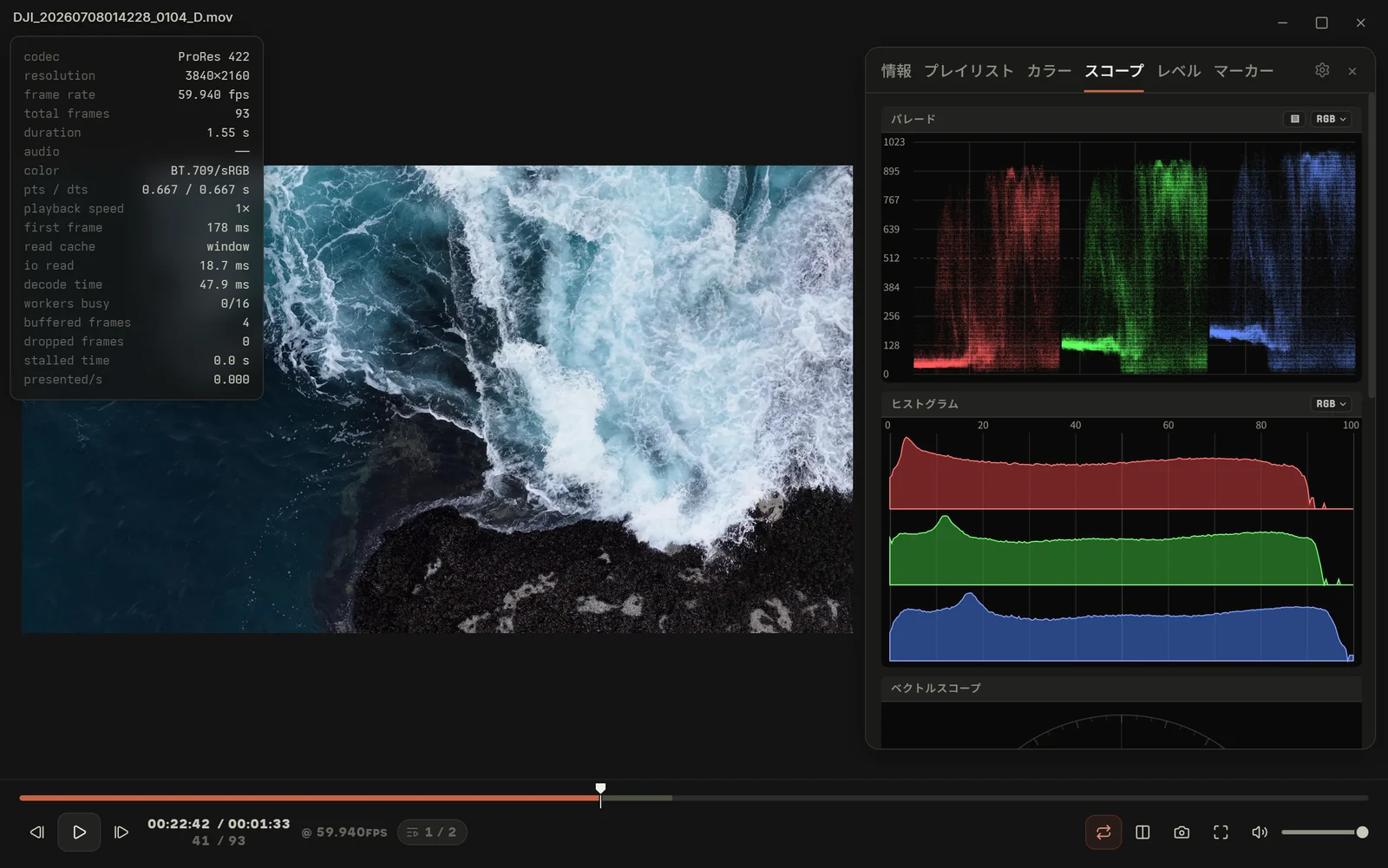Screen dimensions: 1388x868
Task: Click the panel vertical scrollbar
Action: click(1372, 246)
